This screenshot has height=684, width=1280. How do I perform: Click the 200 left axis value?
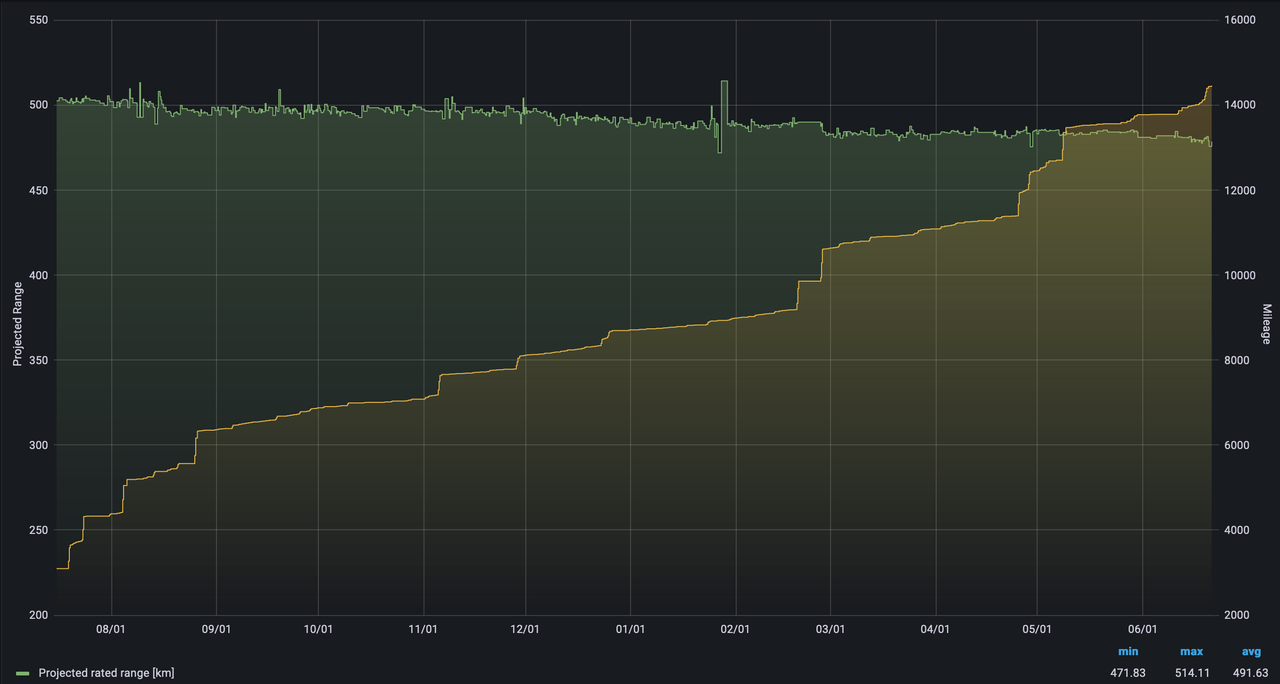(x=41, y=615)
